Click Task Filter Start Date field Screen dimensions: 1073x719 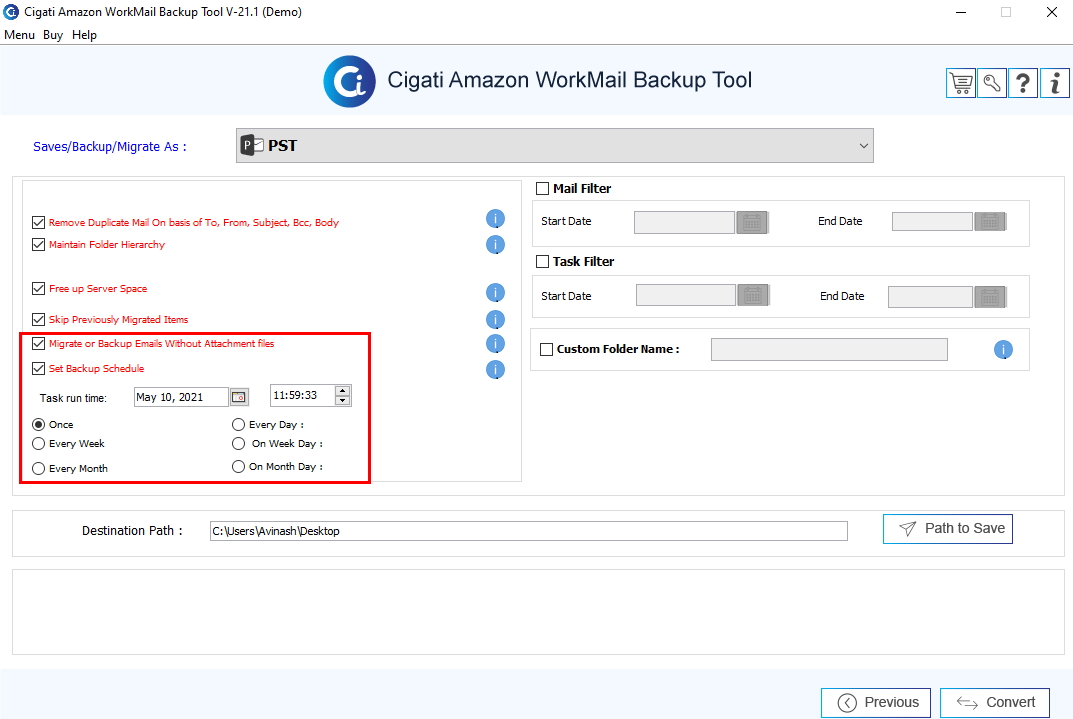tap(686, 296)
